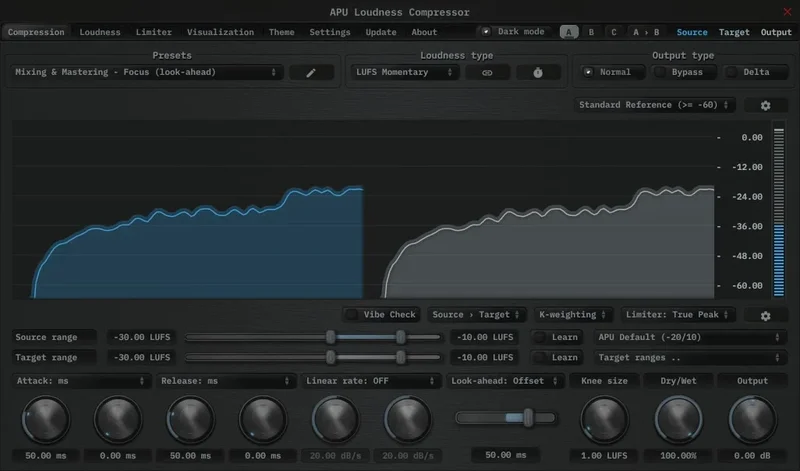Open the Update tab
800x471 pixels.
pos(381,32)
